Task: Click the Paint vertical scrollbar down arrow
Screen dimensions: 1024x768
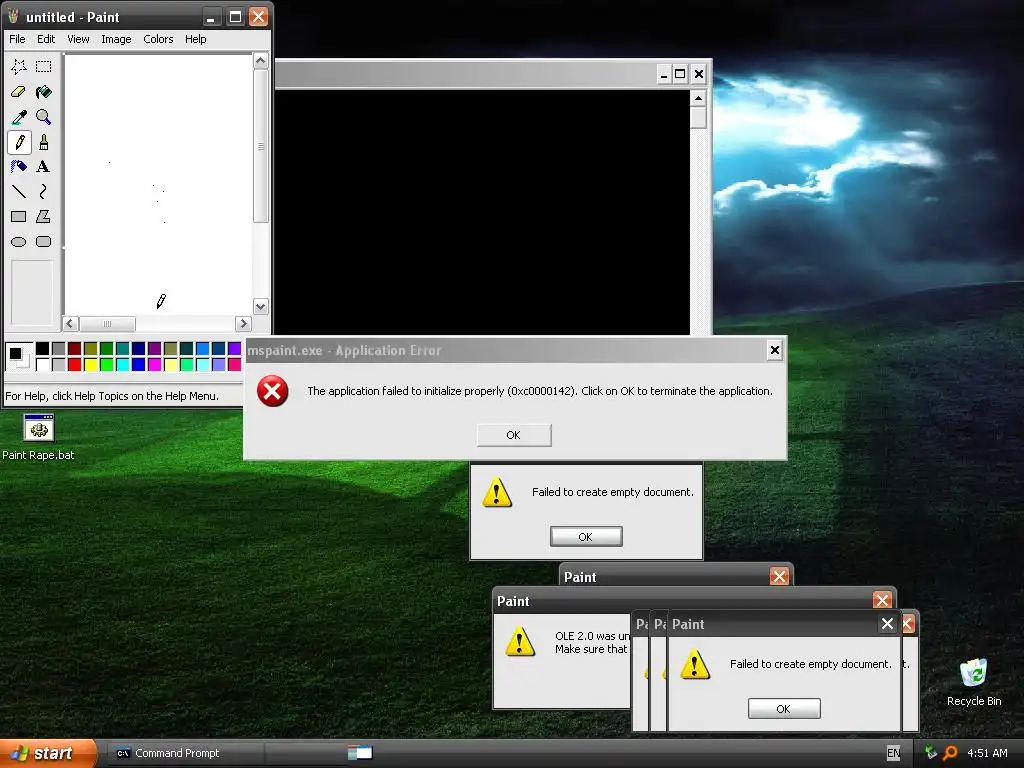Action: (x=261, y=306)
